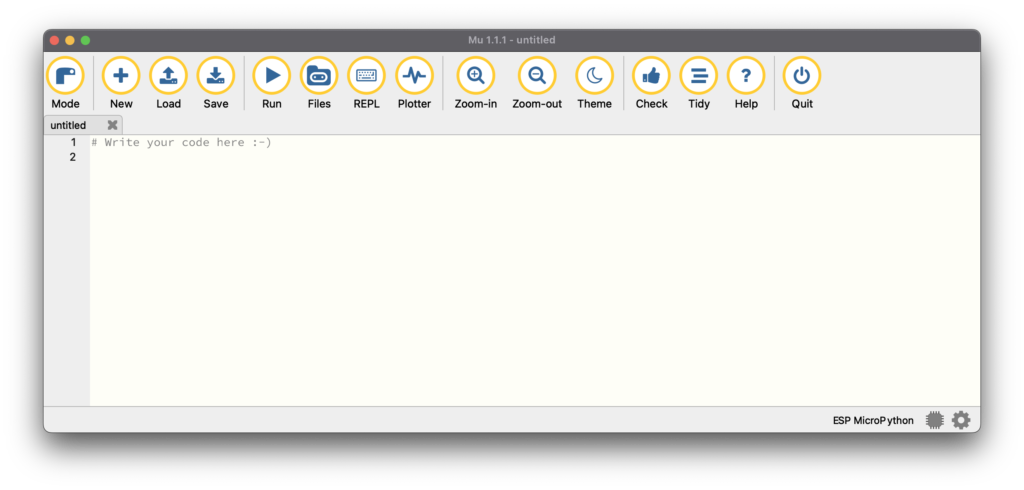Viewport: 1024px width, 490px height.
Task: Save the current script
Action: tap(216, 83)
